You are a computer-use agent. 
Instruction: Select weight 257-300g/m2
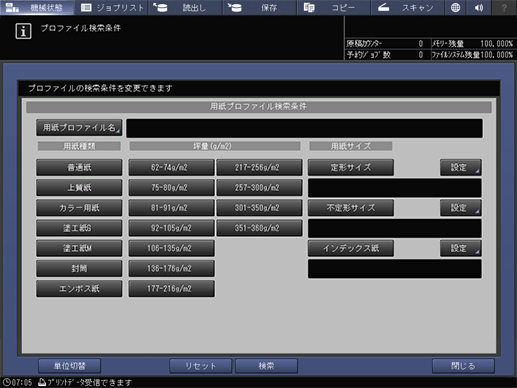pos(259,188)
